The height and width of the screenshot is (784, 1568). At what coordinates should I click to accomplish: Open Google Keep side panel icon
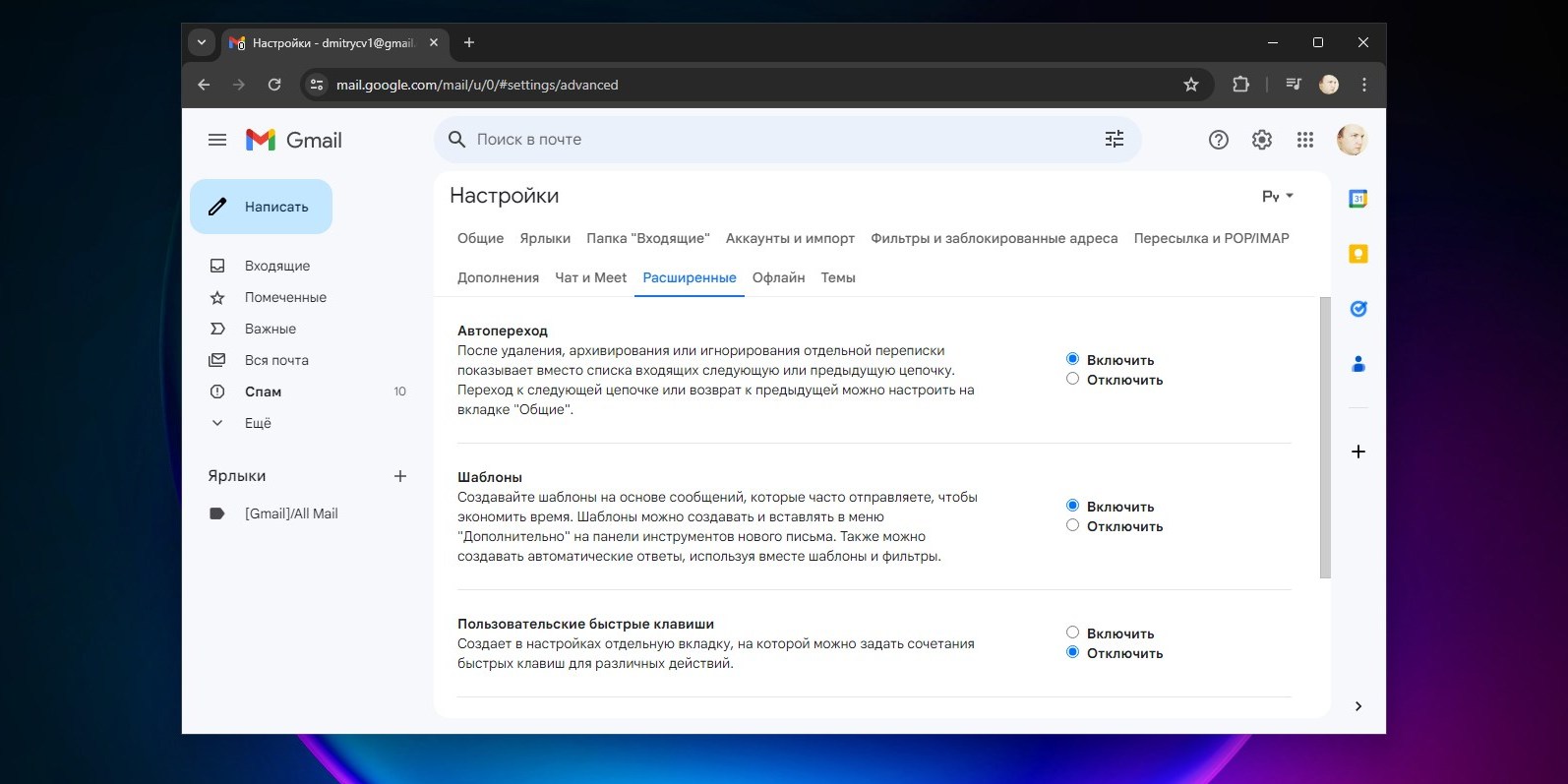click(1358, 254)
